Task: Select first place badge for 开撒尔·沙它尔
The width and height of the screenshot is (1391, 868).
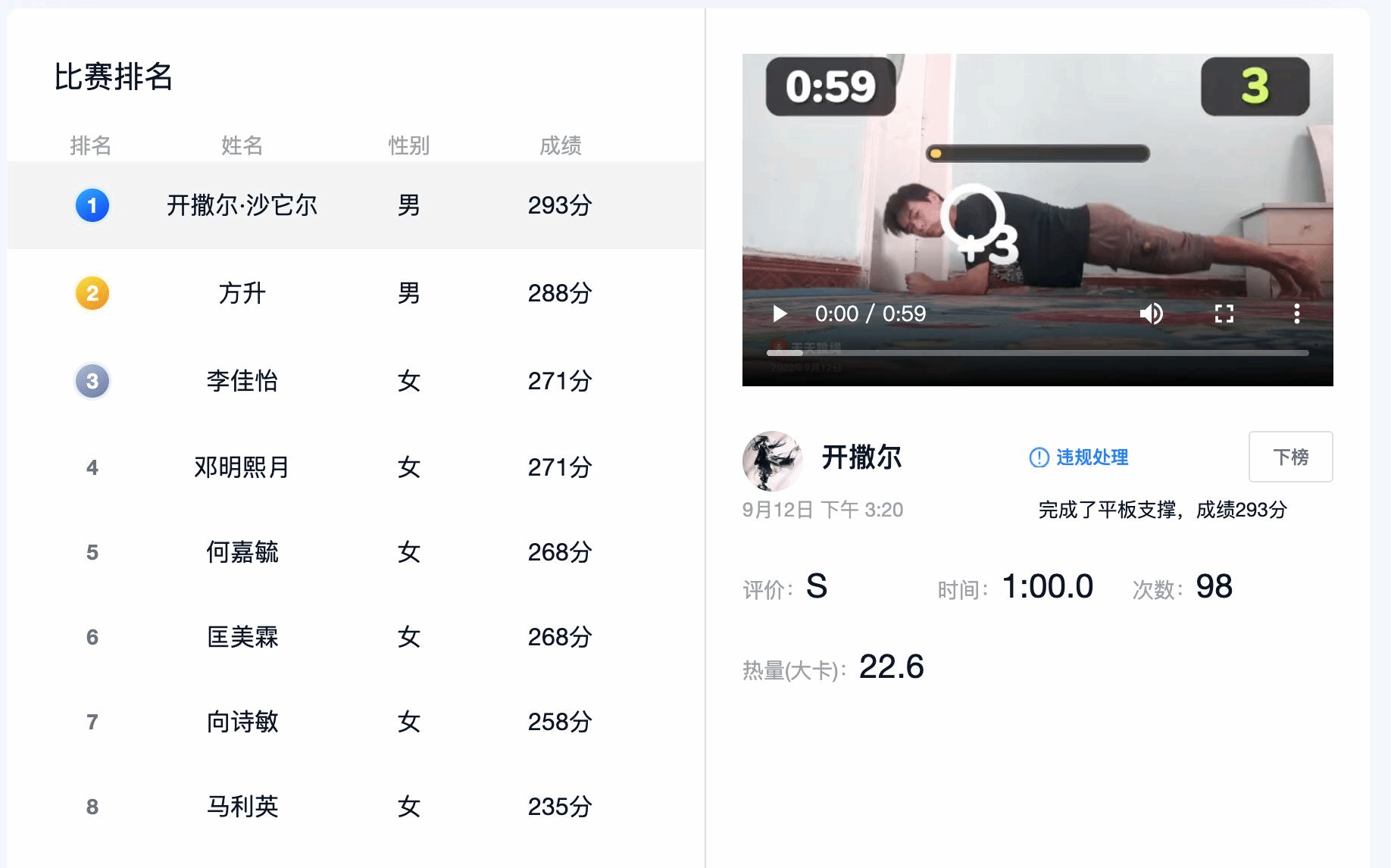Action: click(92, 205)
